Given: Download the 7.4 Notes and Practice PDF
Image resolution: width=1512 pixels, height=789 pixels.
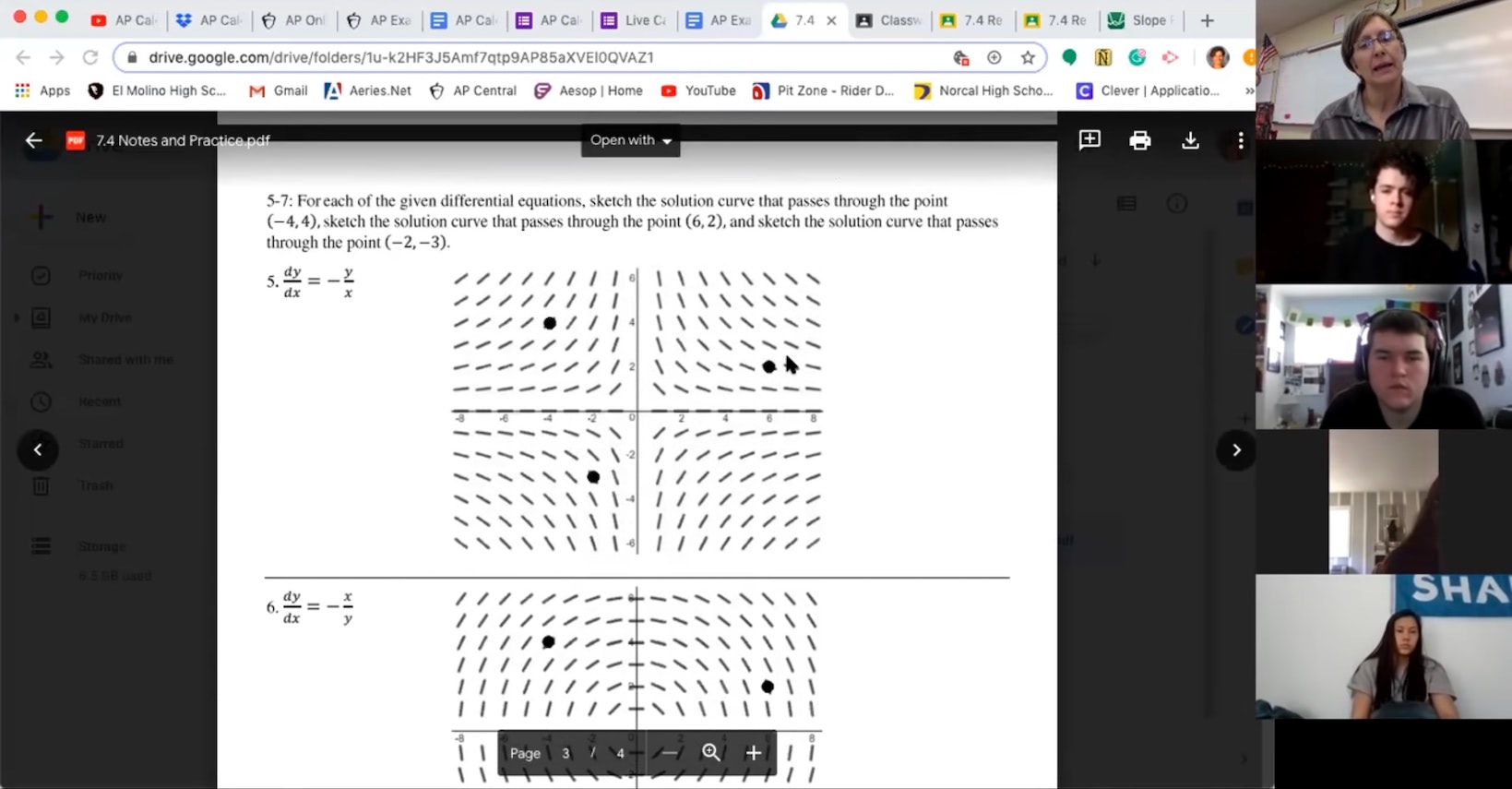Looking at the screenshot, I should click(x=1190, y=140).
